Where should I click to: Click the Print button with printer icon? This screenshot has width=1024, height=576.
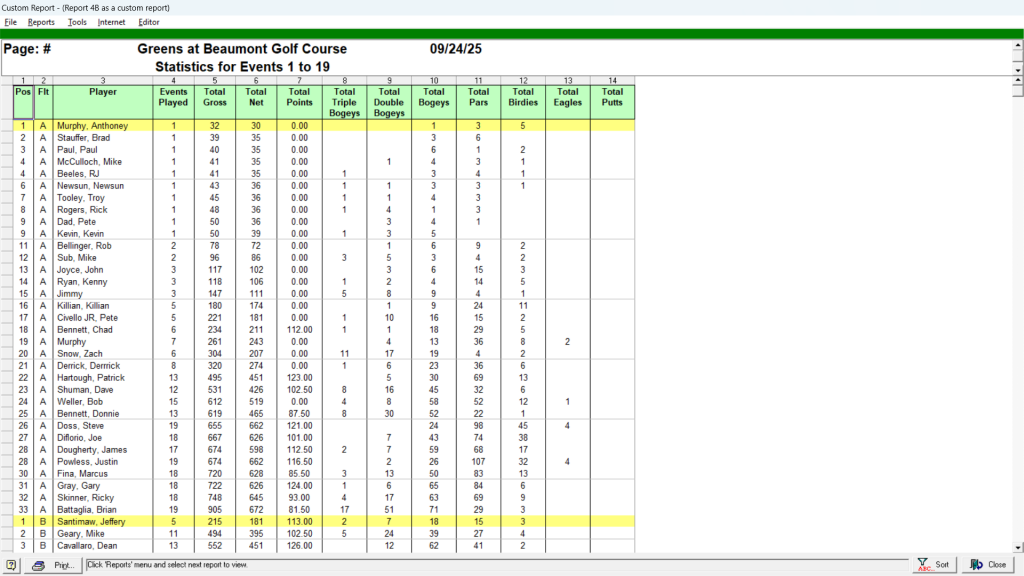(x=52, y=565)
